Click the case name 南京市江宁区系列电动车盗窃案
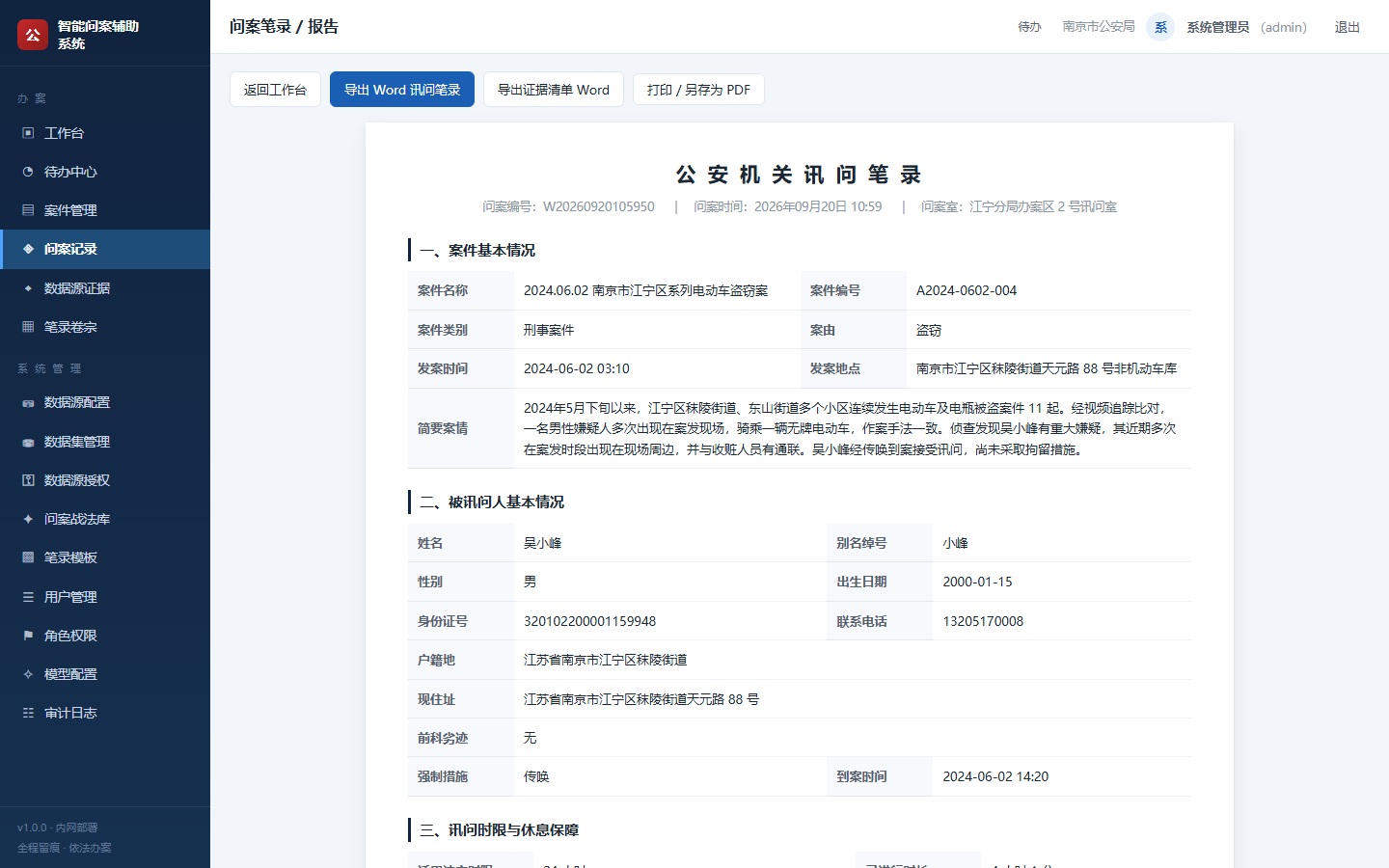The image size is (1389, 868). click(x=646, y=290)
